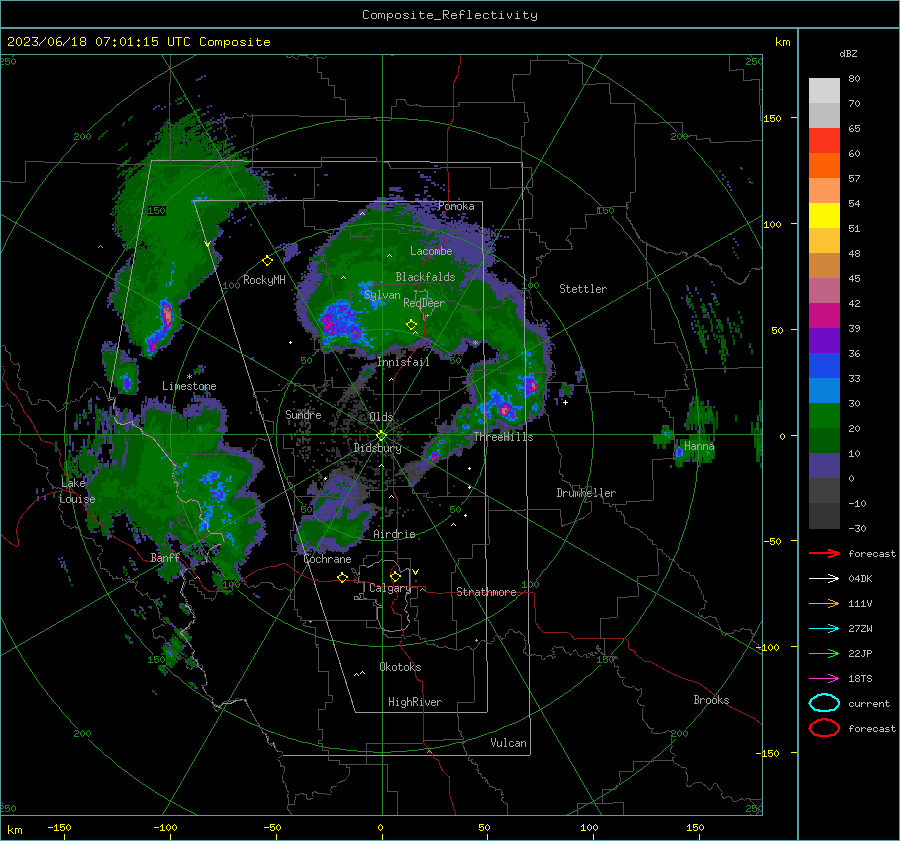Viewport: 900px width, 841px height.
Task: Click the magenta 18TS arrow icon
Action: pyautogui.click(x=824, y=678)
